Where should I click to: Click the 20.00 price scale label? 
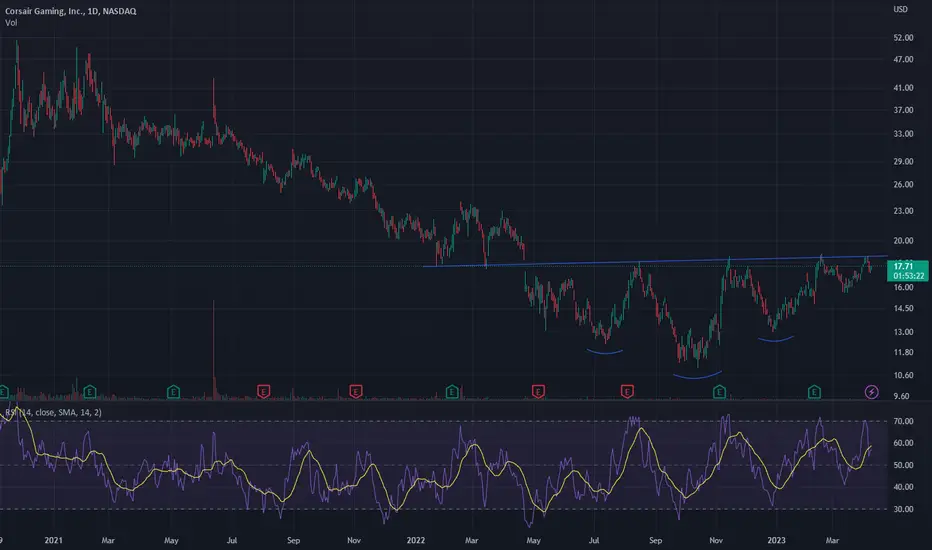tap(903, 241)
